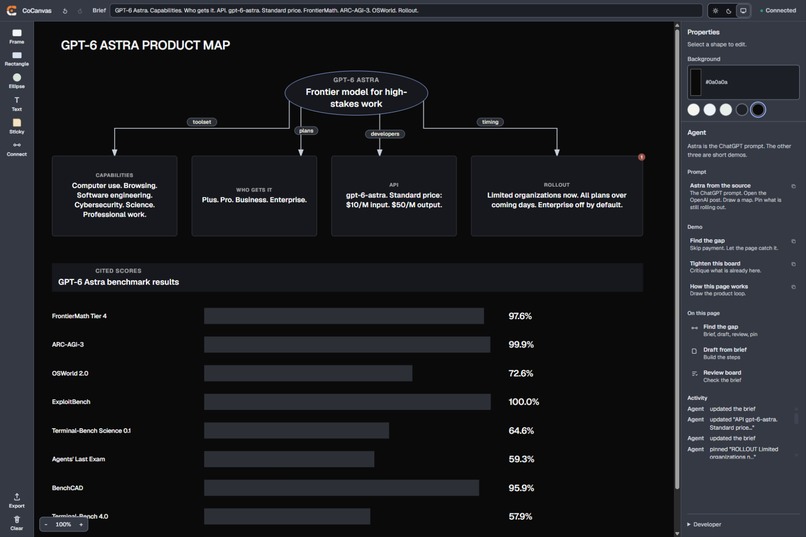This screenshot has height=537, width=806.
Task: Select system theme monitor toggle
Action: tap(743, 11)
